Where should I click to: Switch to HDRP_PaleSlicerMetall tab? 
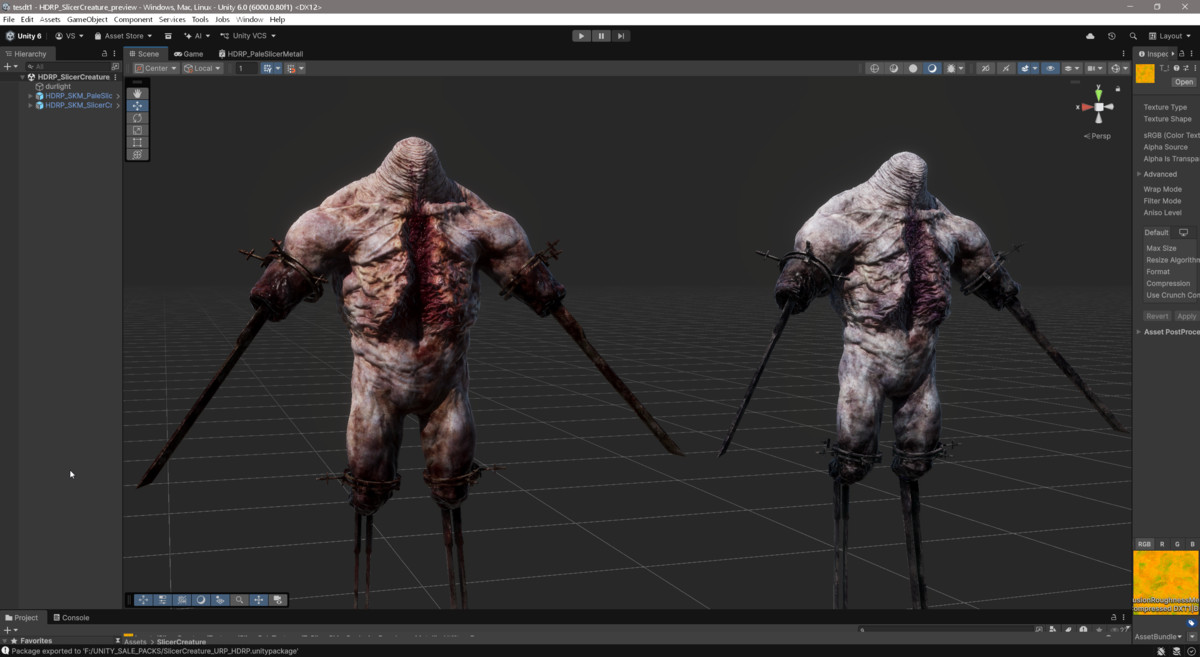click(x=259, y=54)
